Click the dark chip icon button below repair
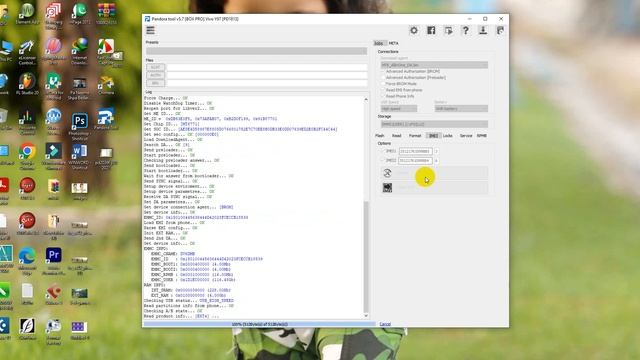 pyautogui.click(x=387, y=187)
